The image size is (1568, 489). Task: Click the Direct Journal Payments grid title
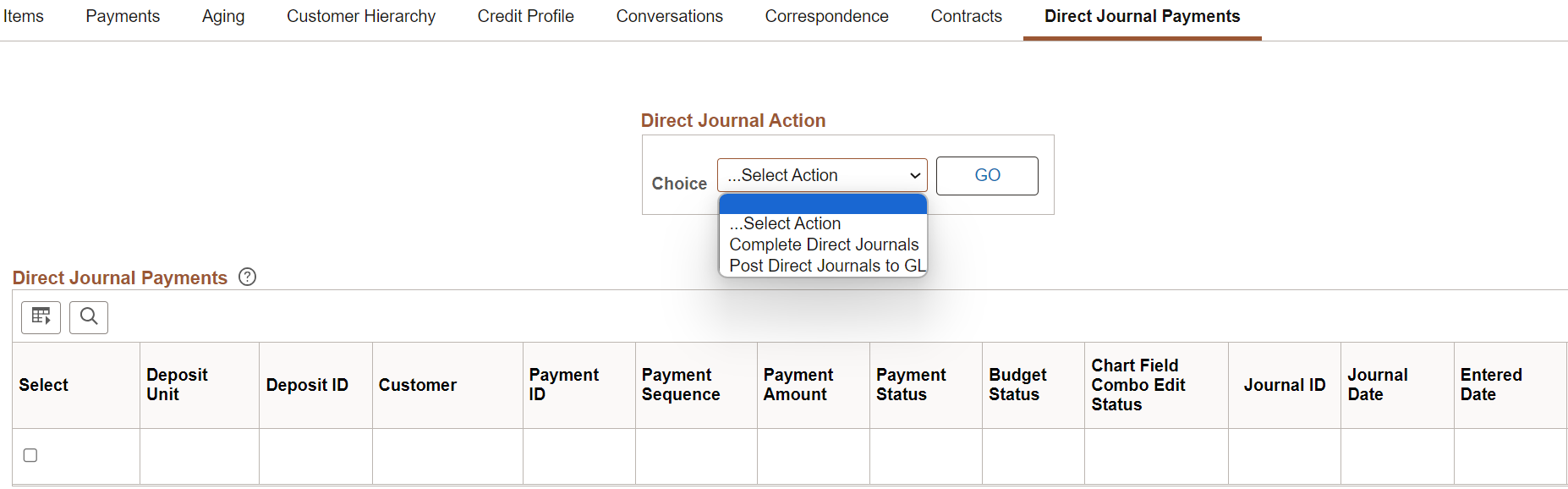(120, 277)
